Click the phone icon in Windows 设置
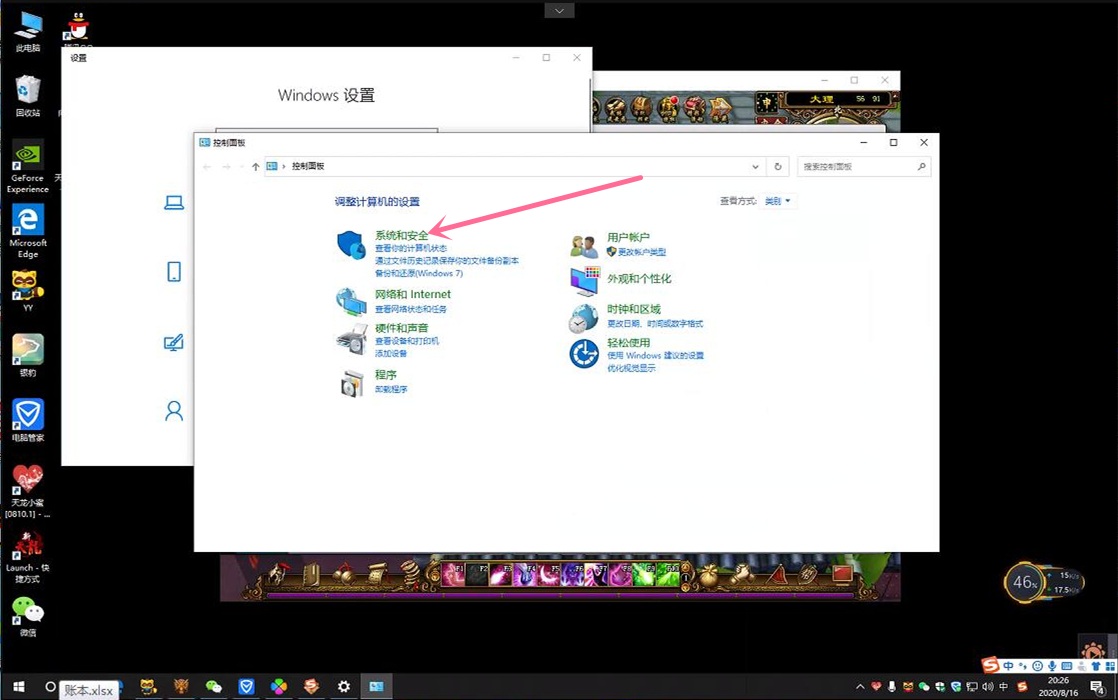The height and width of the screenshot is (700, 1118). (174, 272)
